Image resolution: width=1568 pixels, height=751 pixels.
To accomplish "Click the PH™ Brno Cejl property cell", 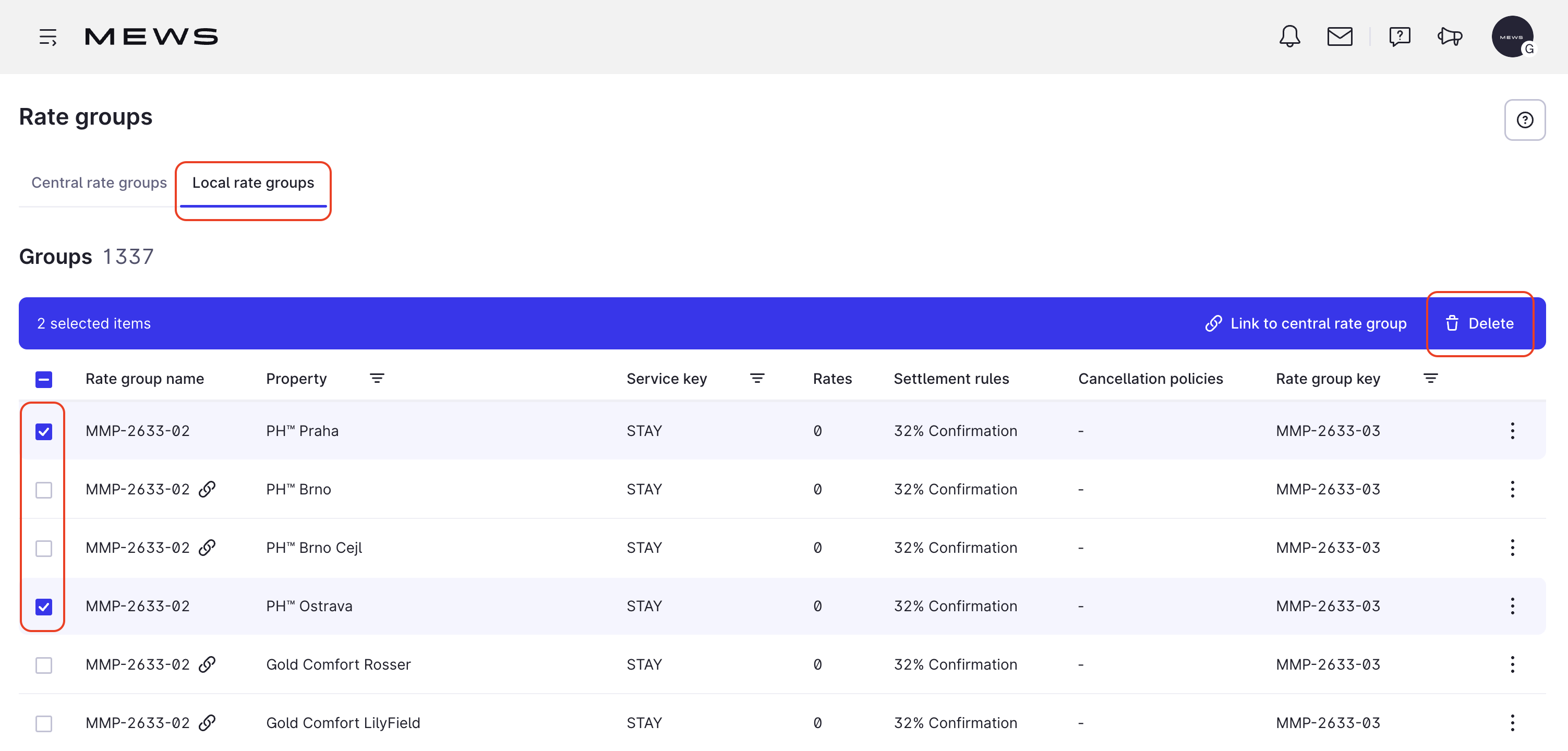I will tap(314, 548).
